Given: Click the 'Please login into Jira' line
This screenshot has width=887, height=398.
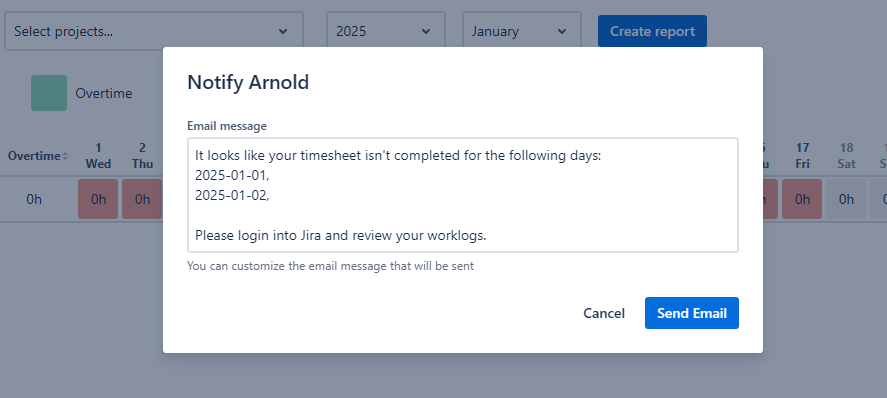Looking at the screenshot, I should (x=341, y=235).
